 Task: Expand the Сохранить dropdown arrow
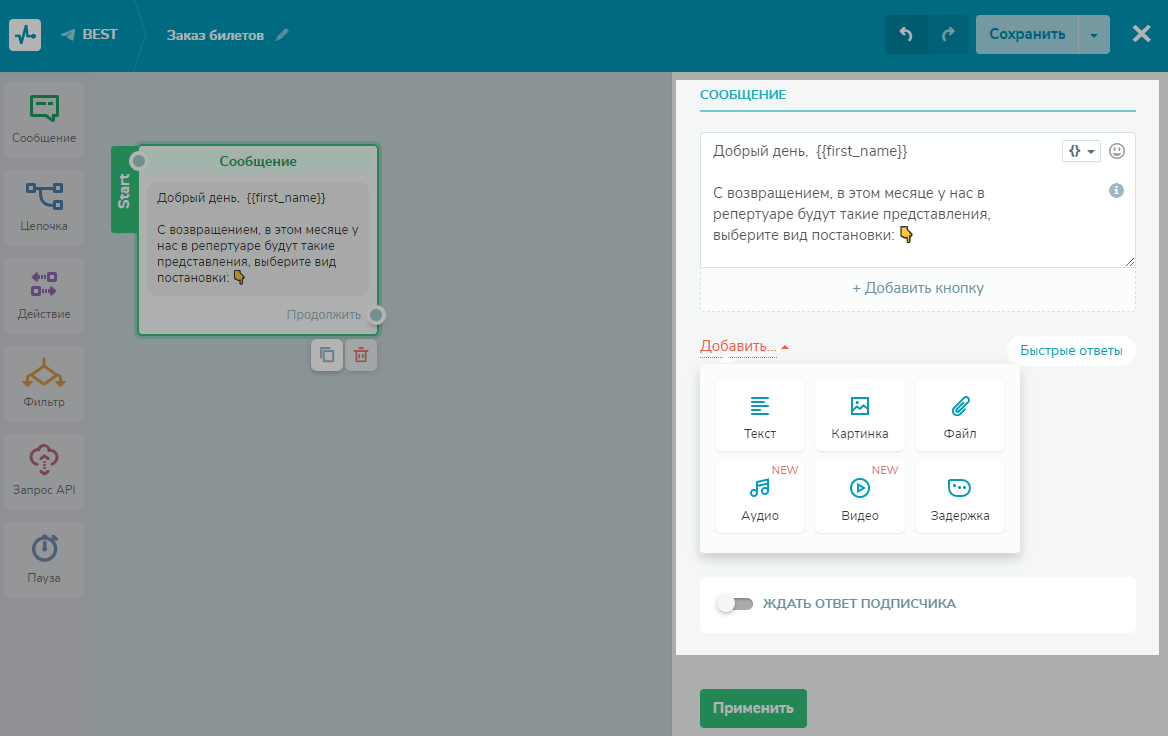(x=1094, y=35)
